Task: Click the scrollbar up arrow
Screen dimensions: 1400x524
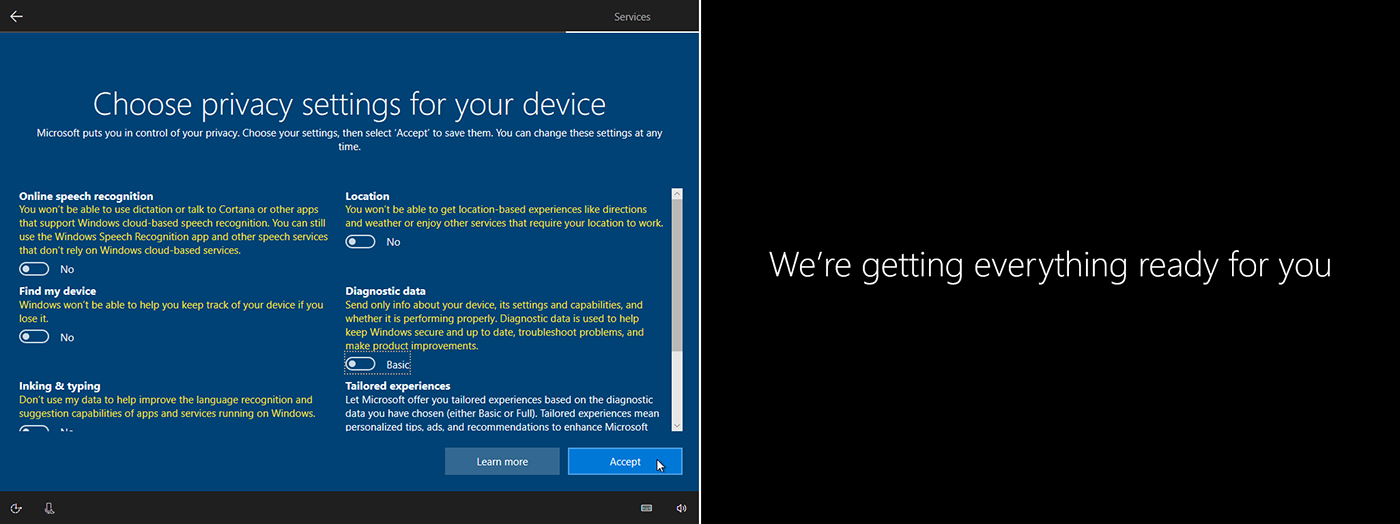Action: pos(677,194)
